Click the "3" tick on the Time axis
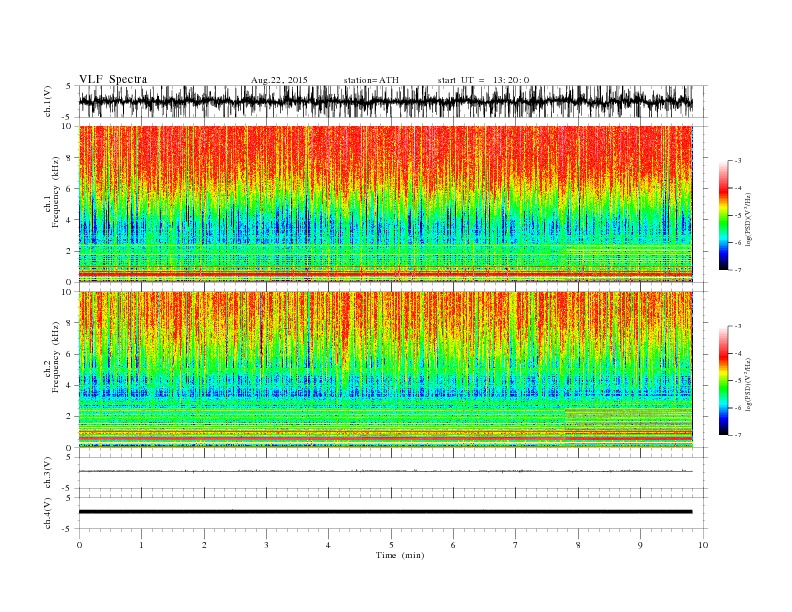792x612 pixels. [x=266, y=545]
